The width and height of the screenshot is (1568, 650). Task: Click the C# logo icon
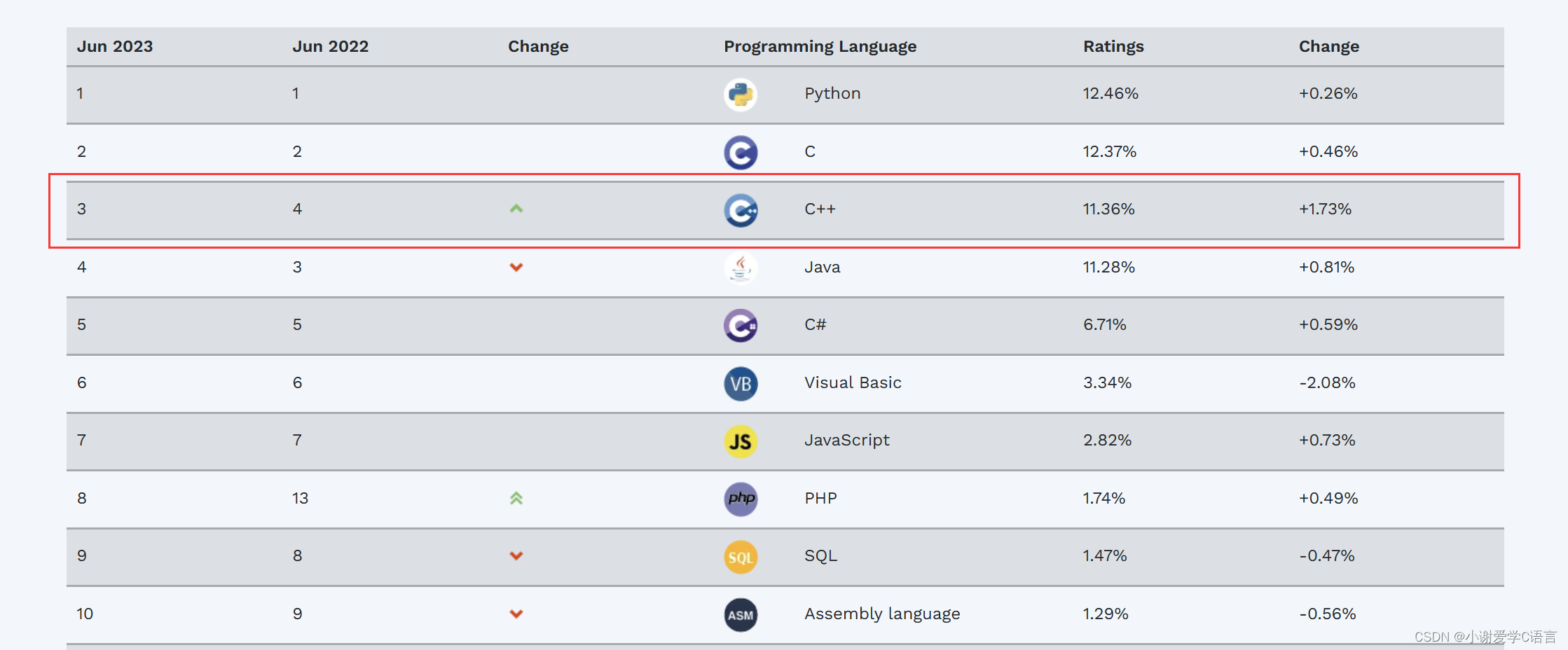741,326
